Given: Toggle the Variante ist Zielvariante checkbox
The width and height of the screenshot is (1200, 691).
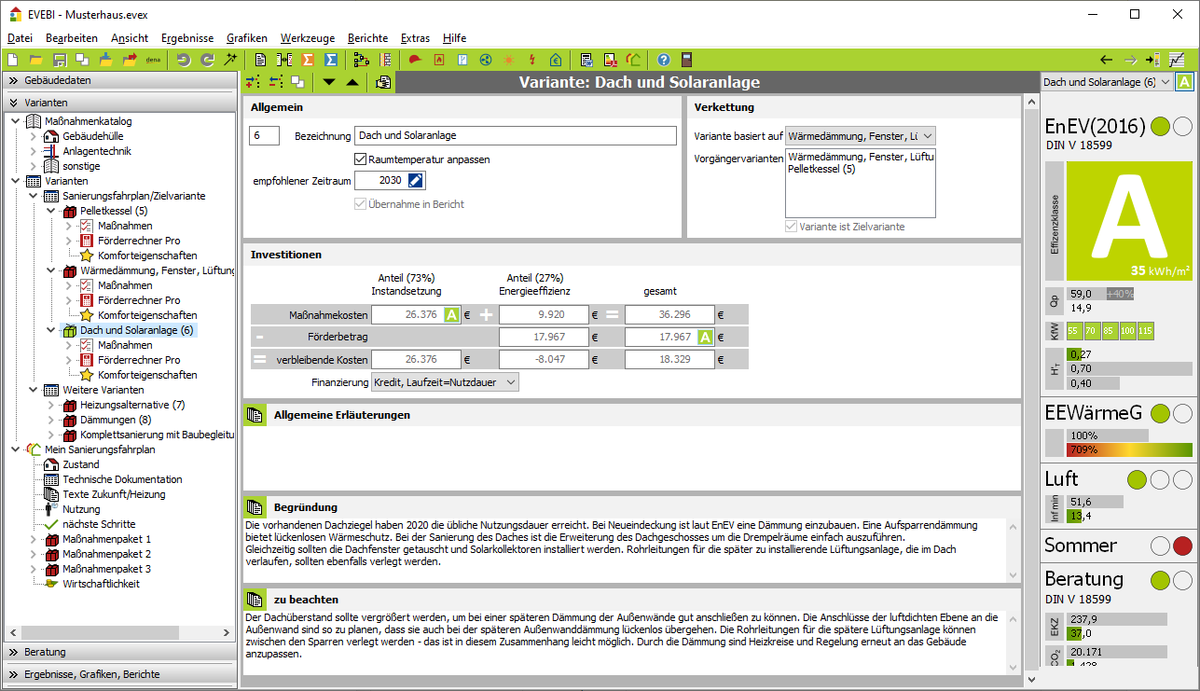Looking at the screenshot, I should 791,227.
